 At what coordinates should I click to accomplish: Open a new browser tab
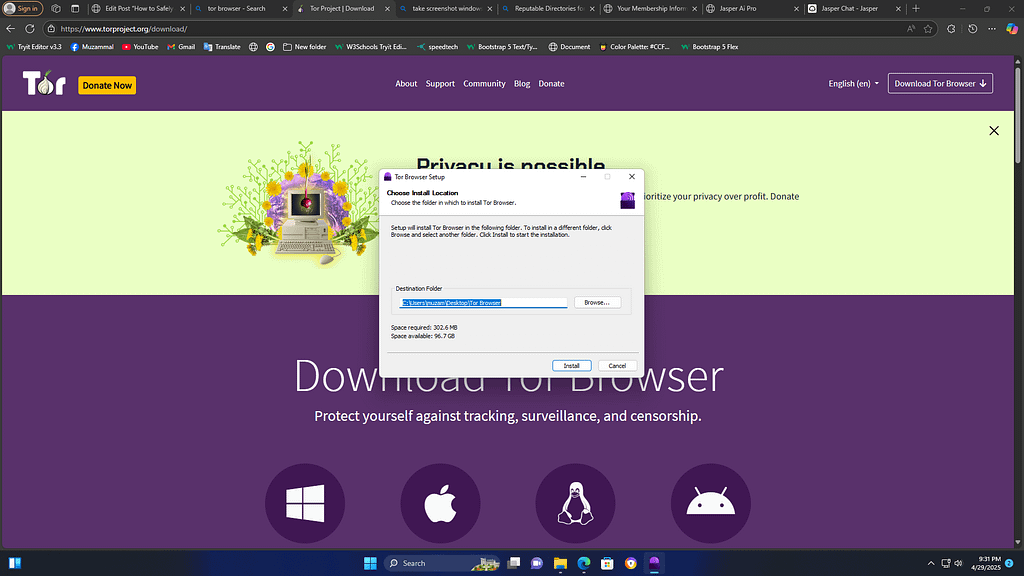click(x=916, y=8)
